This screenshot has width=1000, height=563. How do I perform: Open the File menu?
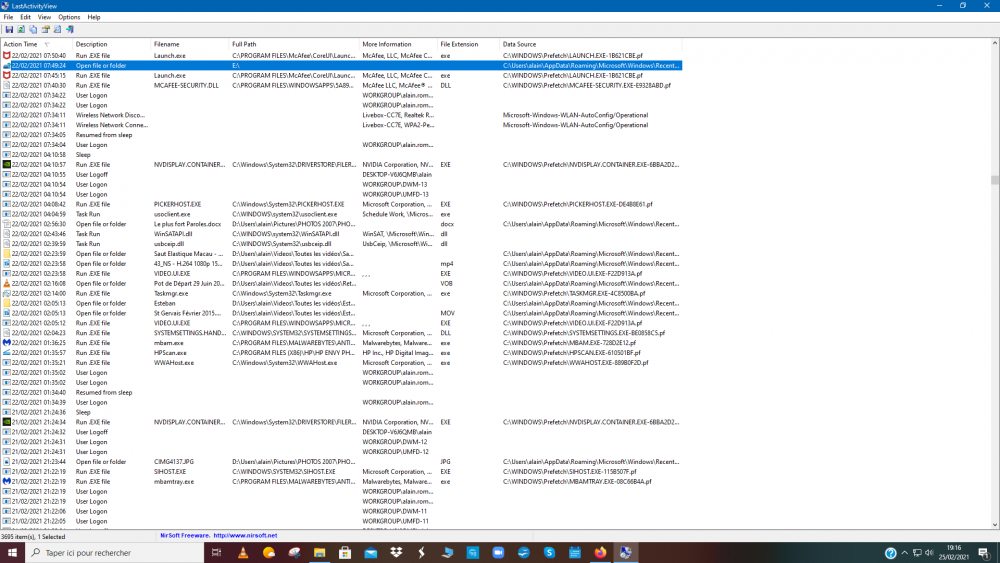(x=9, y=17)
